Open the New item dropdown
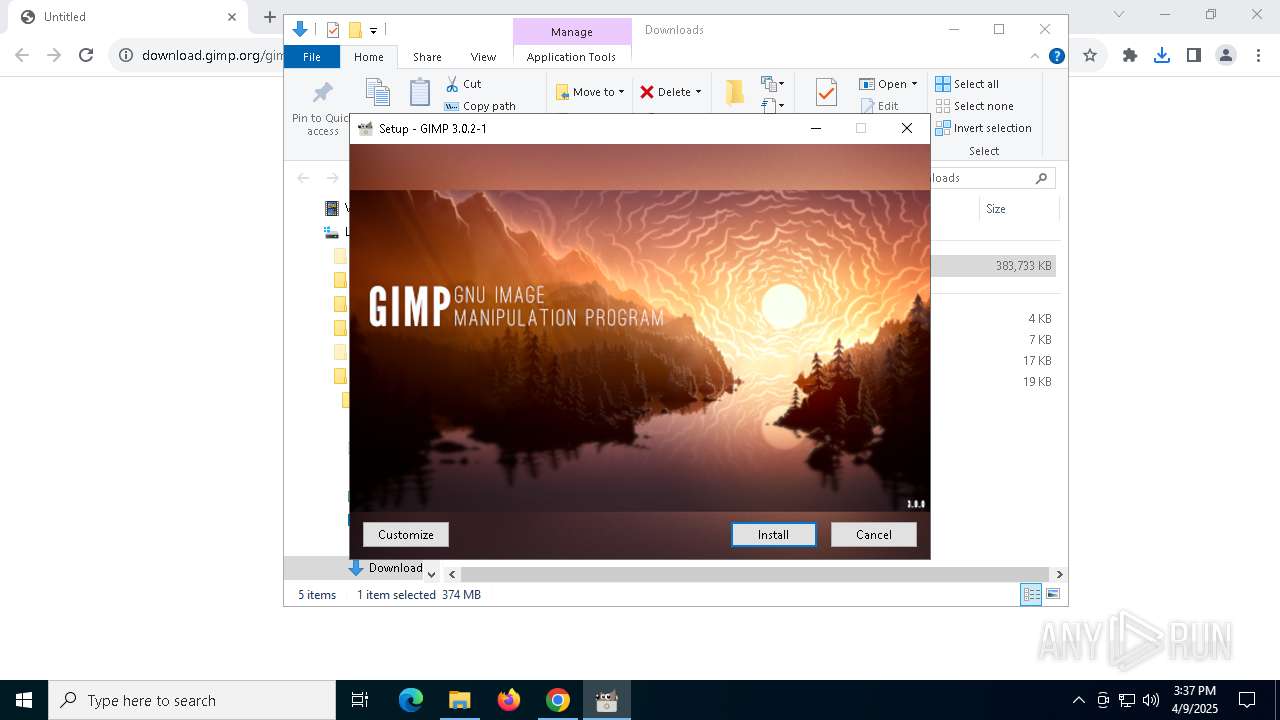This screenshot has height=720, width=1280. click(772, 84)
